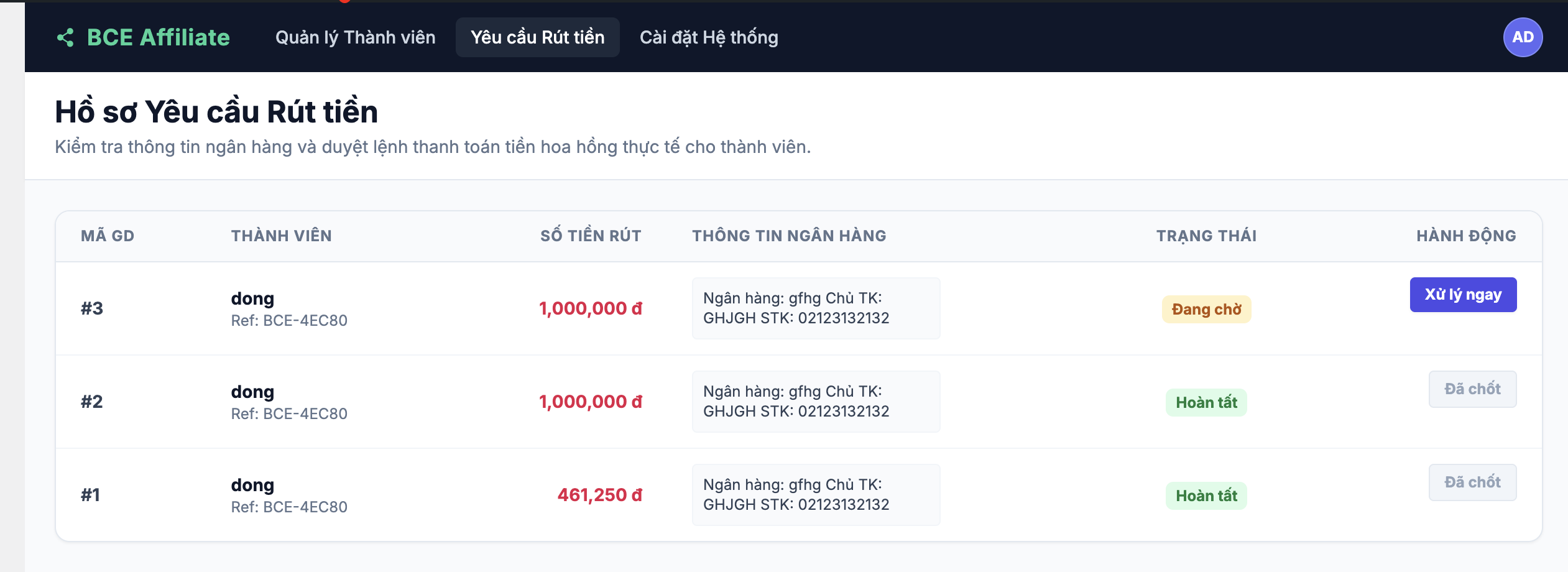1568x572 pixels.
Task: Click the 461,250 đ withdrawal amount
Action: pyautogui.click(x=599, y=495)
